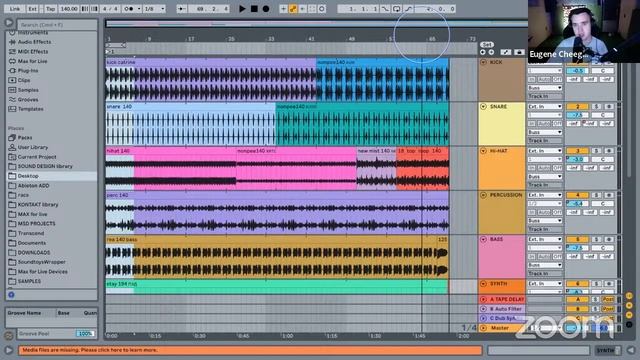
Task: Click the Capture MIDI icon
Action: [312, 9]
